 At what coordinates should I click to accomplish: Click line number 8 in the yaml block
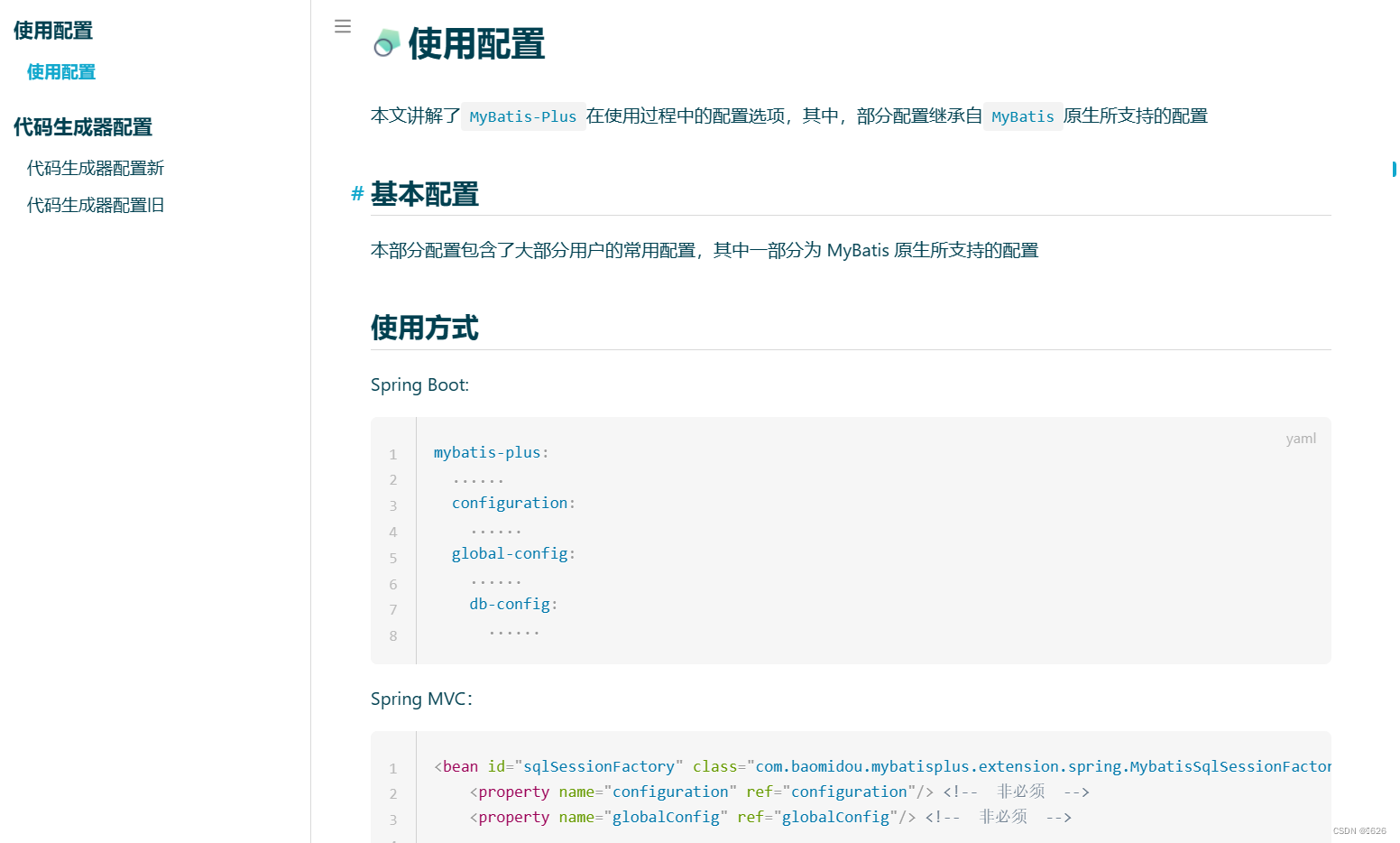[x=393, y=636]
